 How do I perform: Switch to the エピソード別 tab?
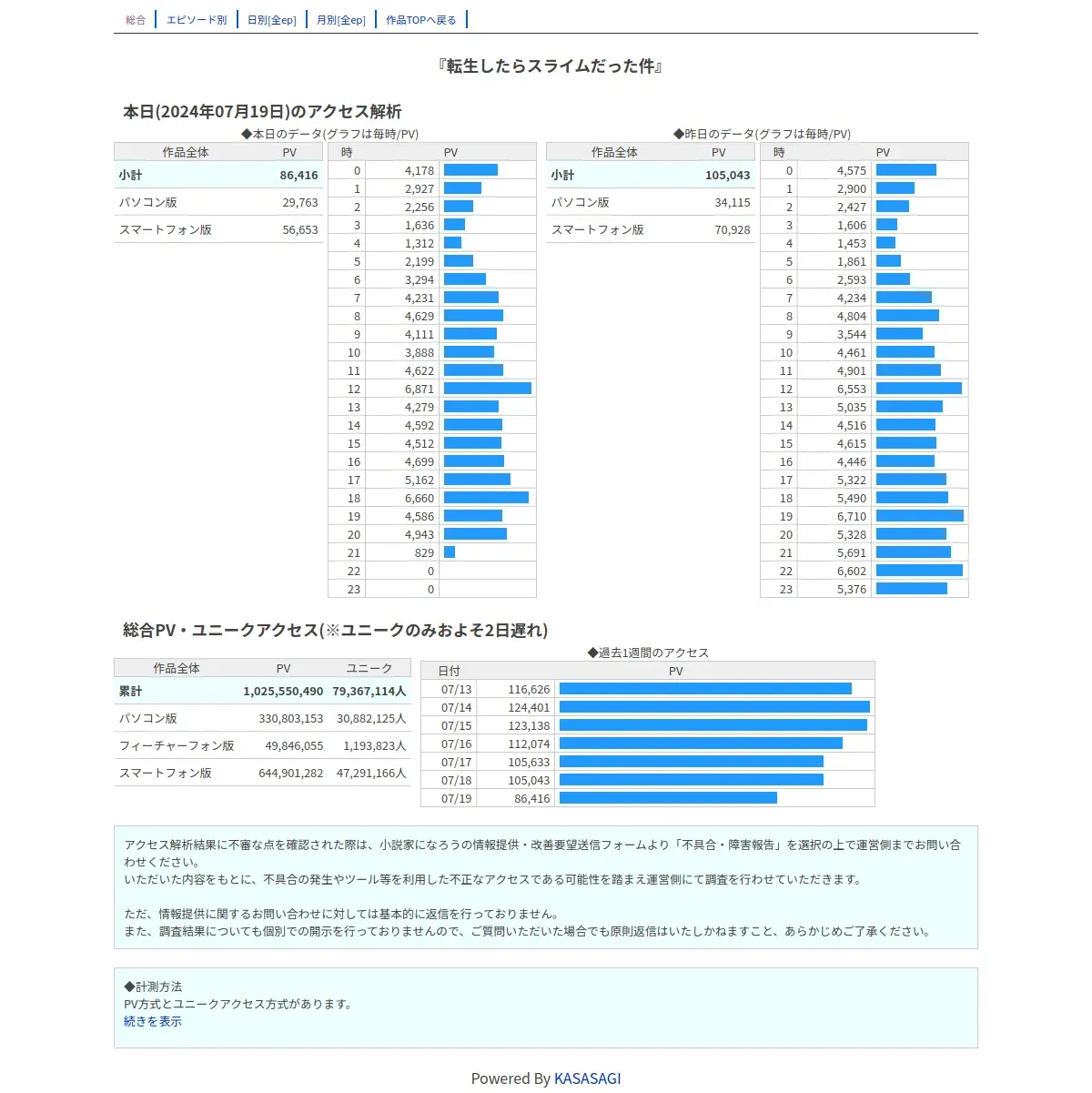(197, 20)
